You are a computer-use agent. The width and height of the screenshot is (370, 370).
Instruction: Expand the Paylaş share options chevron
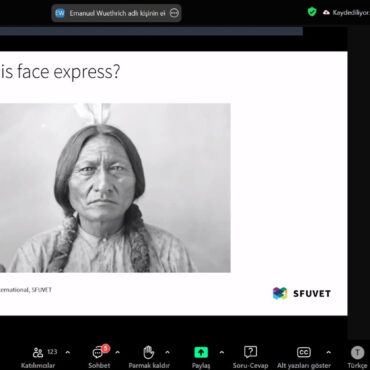[x=222, y=352]
